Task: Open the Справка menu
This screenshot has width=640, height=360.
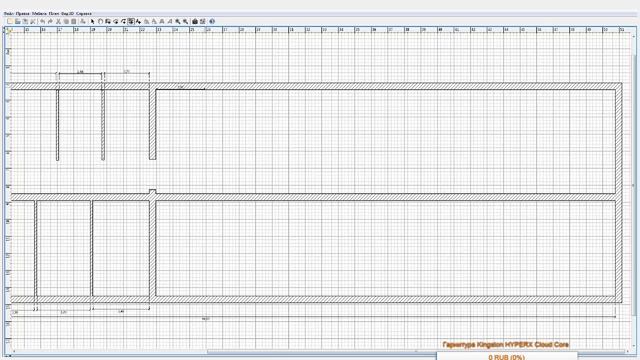Action: 84,13
